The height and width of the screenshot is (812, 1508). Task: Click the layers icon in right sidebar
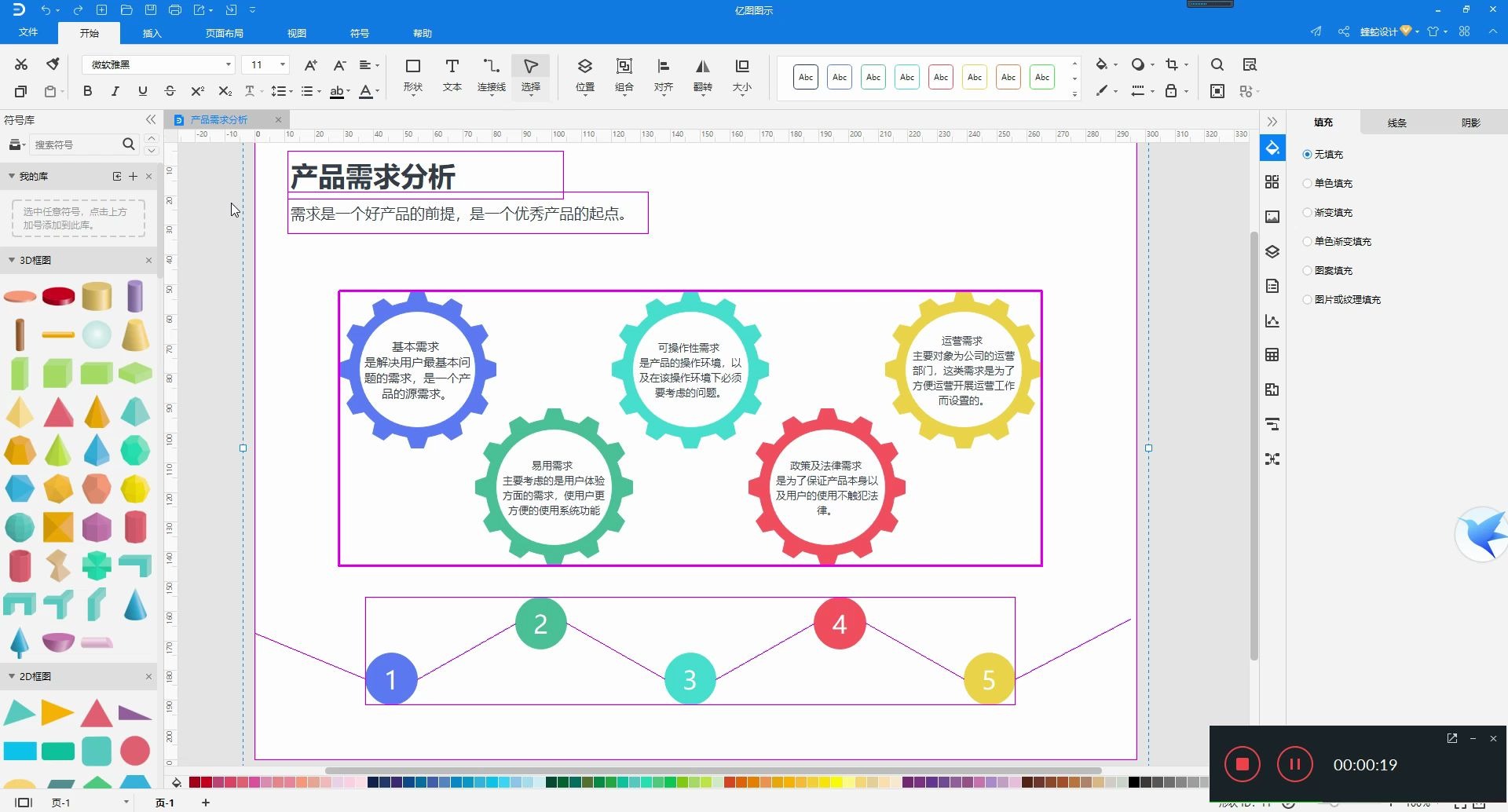pyautogui.click(x=1272, y=251)
